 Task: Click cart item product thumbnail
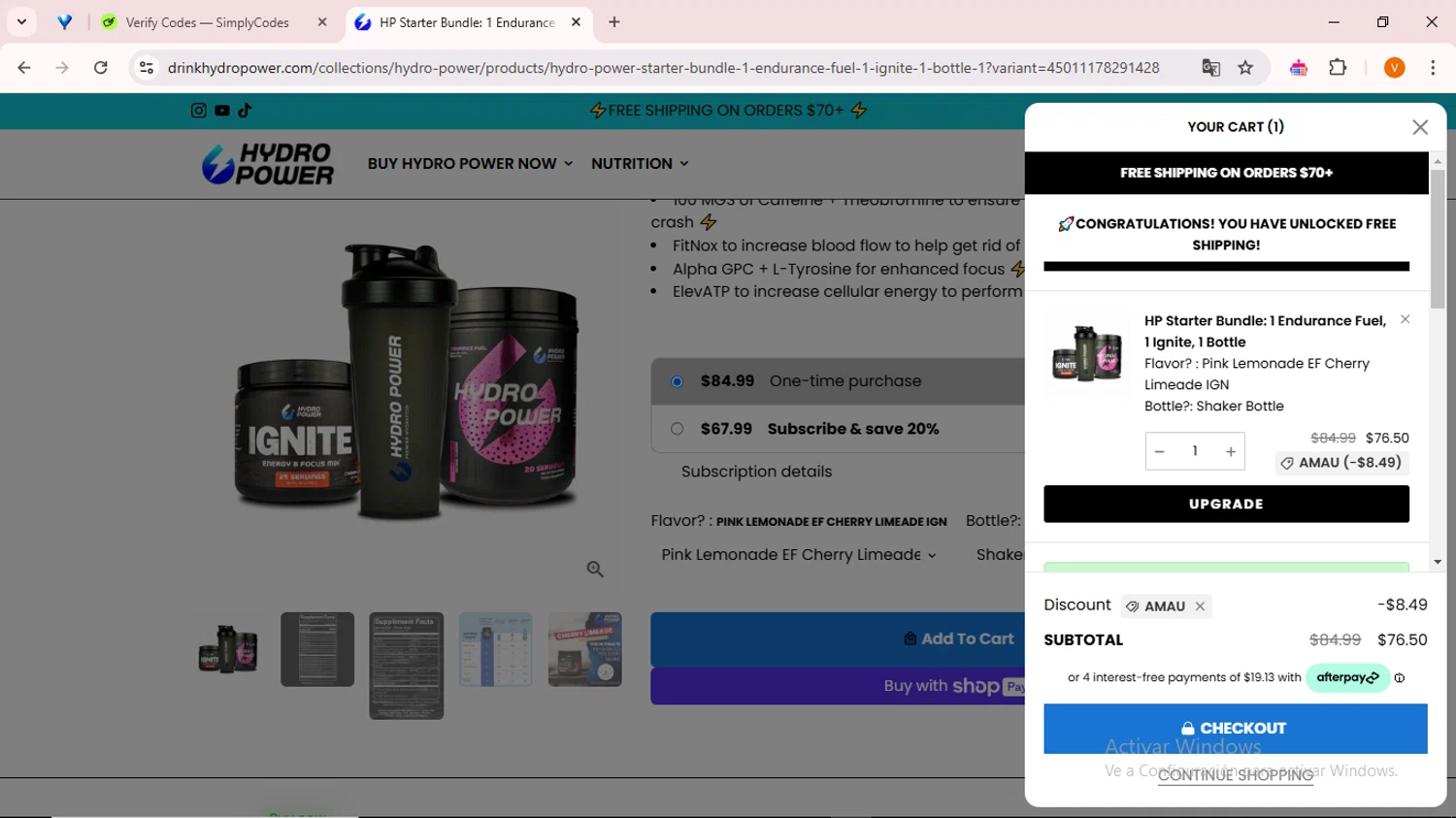[1087, 353]
